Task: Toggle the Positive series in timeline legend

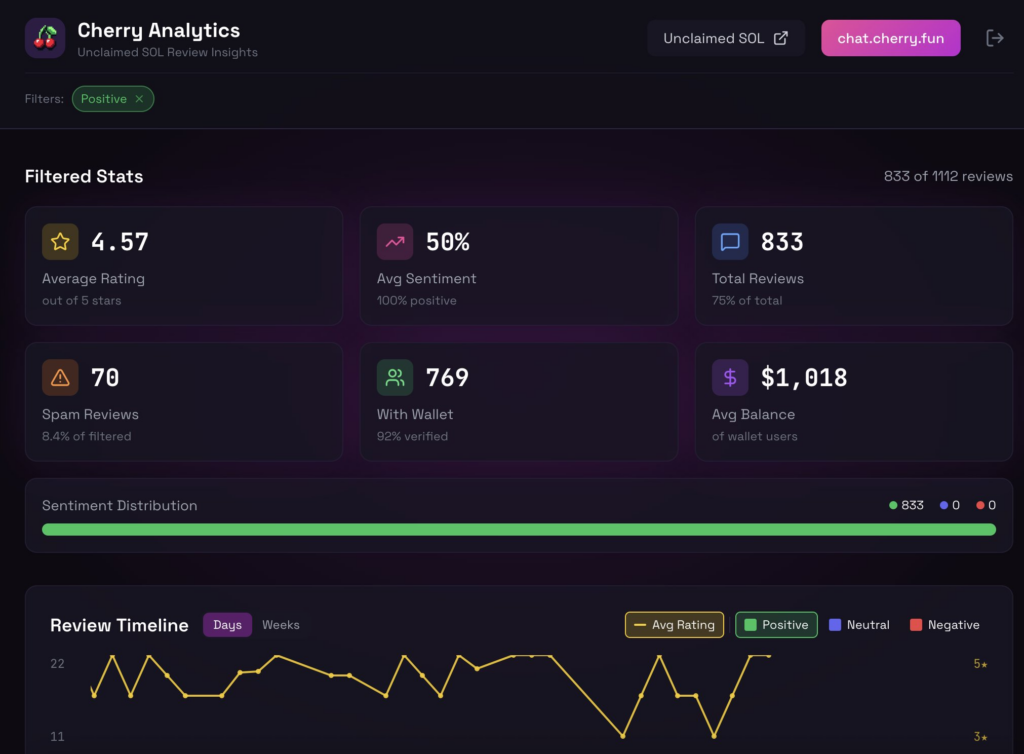Action: point(776,625)
